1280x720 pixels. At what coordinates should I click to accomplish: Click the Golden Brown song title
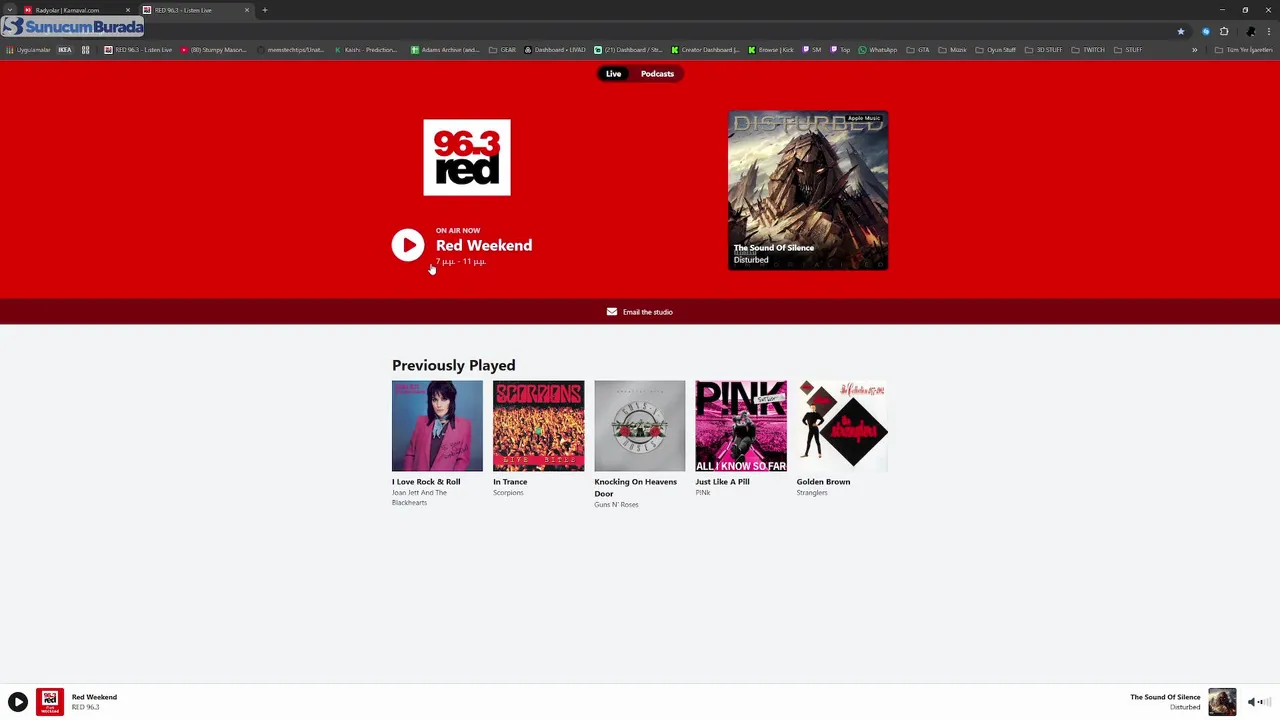pos(823,482)
